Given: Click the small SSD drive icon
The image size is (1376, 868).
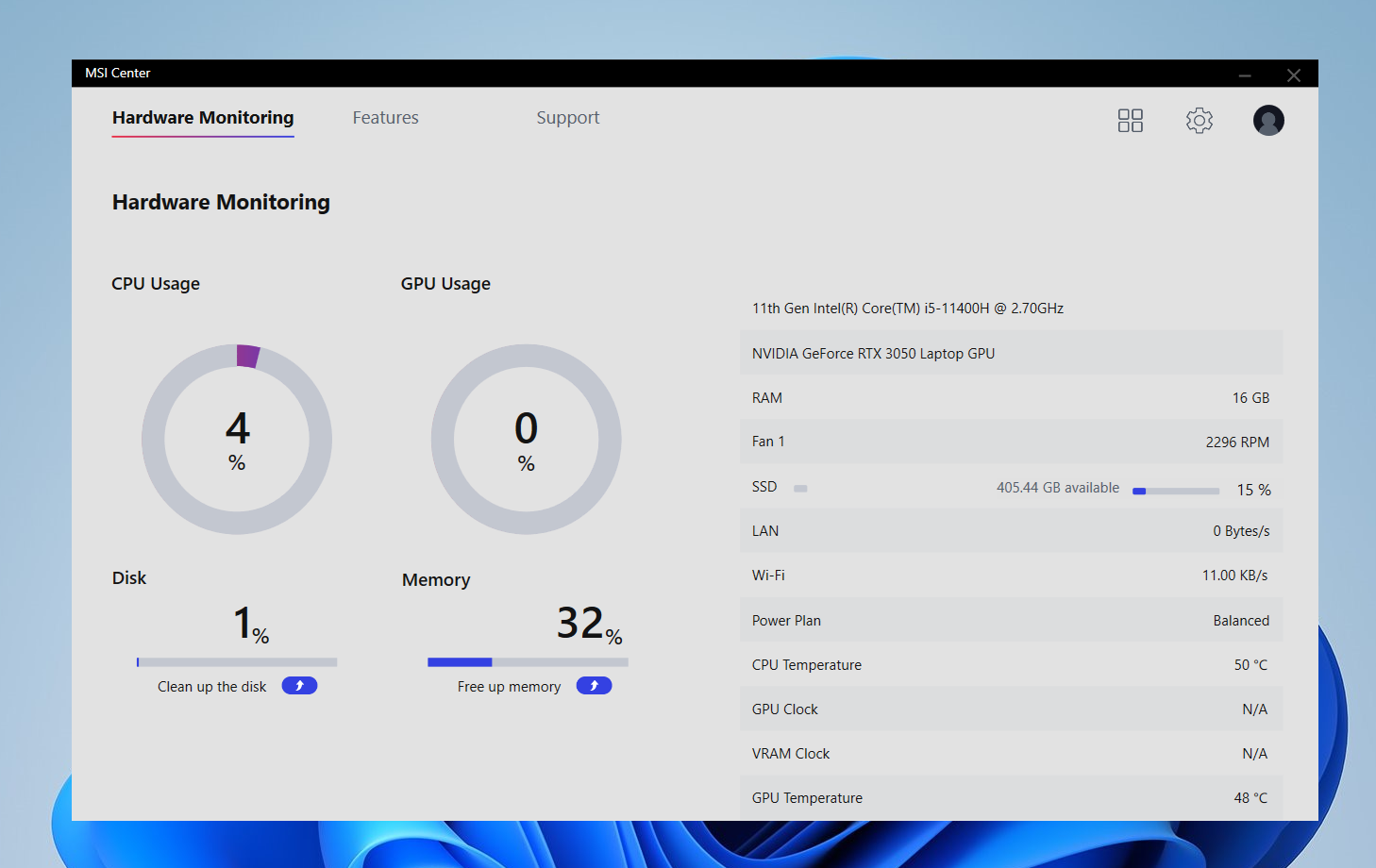Looking at the screenshot, I should tap(800, 489).
